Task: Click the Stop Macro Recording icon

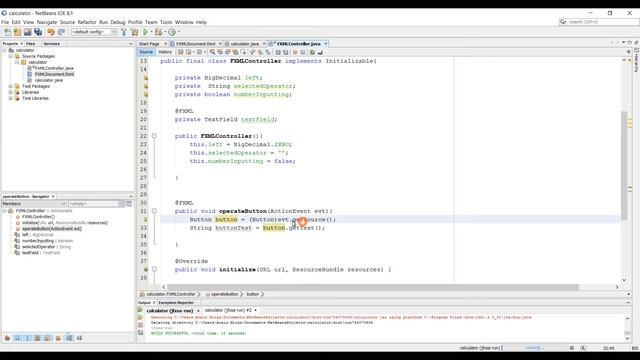Action: pyautogui.click(x=303, y=52)
